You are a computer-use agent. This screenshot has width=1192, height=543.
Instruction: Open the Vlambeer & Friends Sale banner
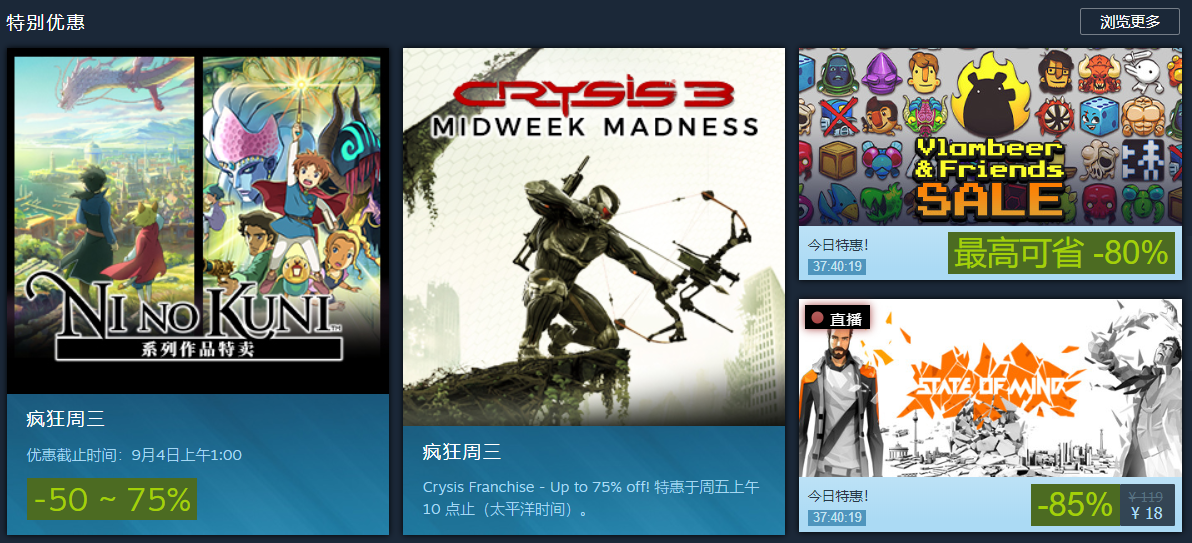[x=990, y=137]
